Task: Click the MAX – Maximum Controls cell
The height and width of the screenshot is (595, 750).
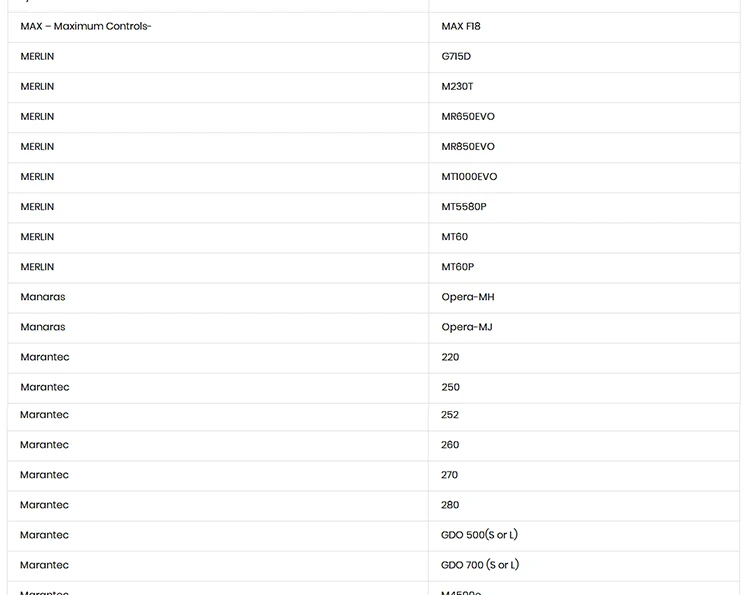Action: (218, 27)
